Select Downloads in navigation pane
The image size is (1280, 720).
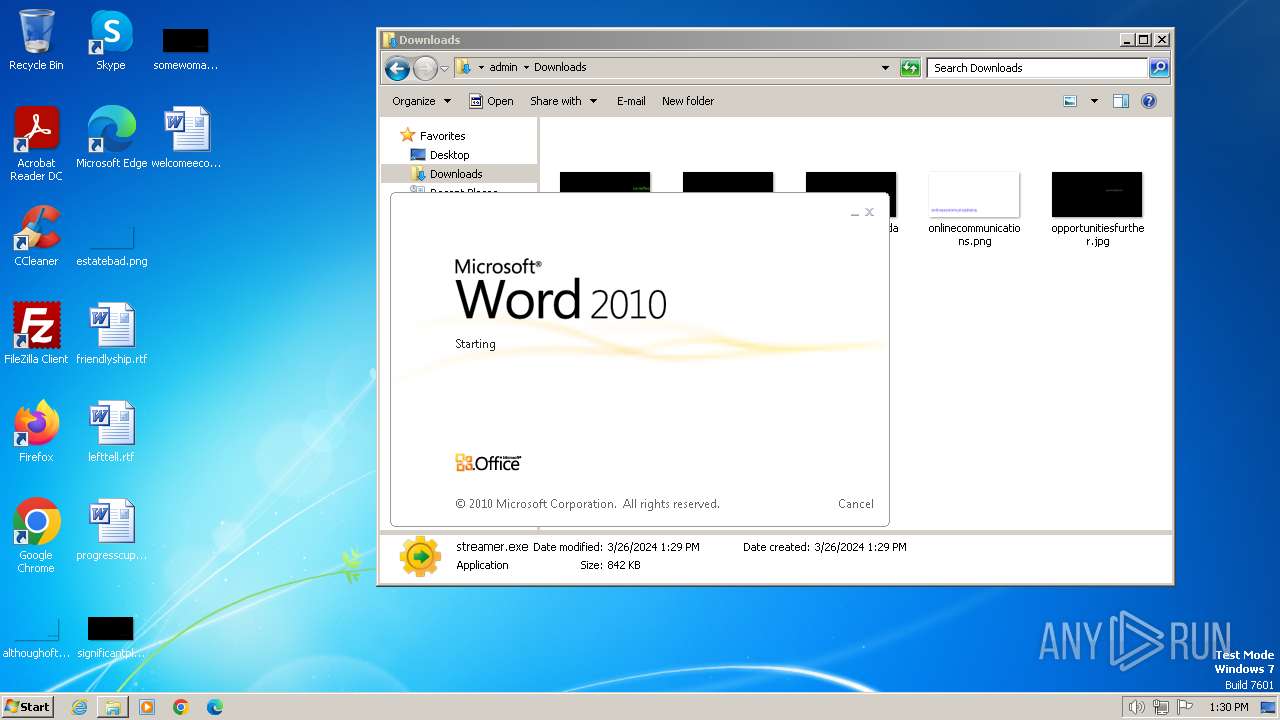point(456,174)
